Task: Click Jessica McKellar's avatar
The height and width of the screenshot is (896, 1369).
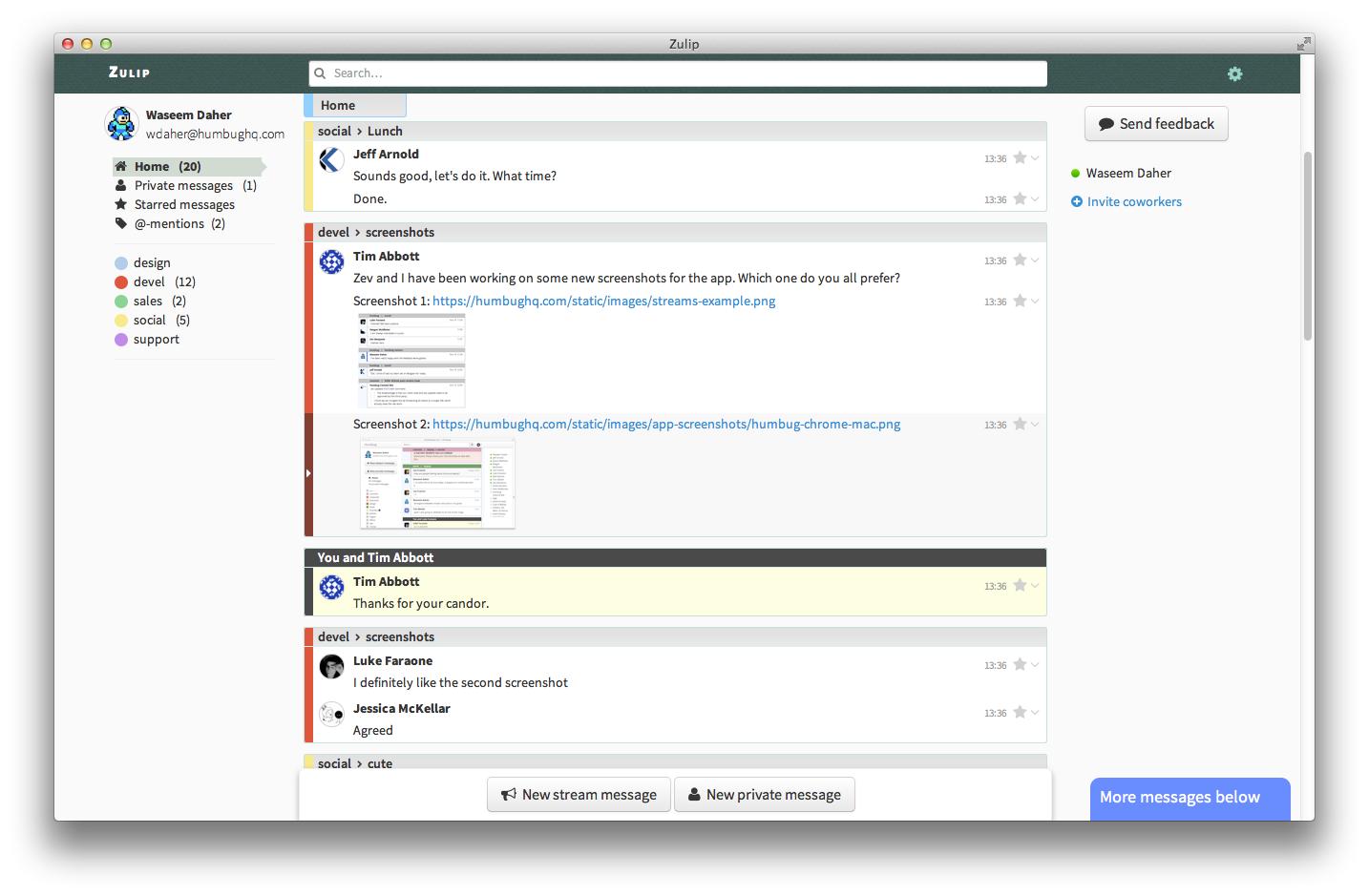Action: pos(331,715)
